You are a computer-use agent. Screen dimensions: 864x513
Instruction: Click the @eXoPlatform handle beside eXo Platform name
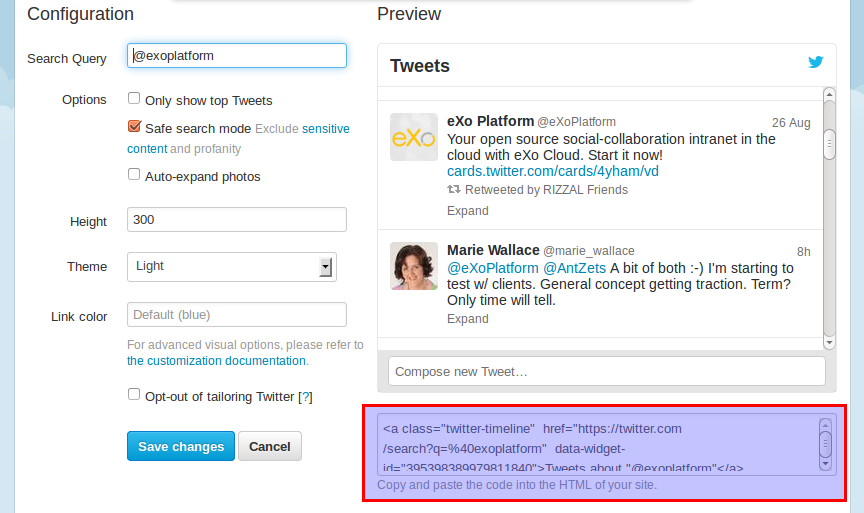coord(576,122)
